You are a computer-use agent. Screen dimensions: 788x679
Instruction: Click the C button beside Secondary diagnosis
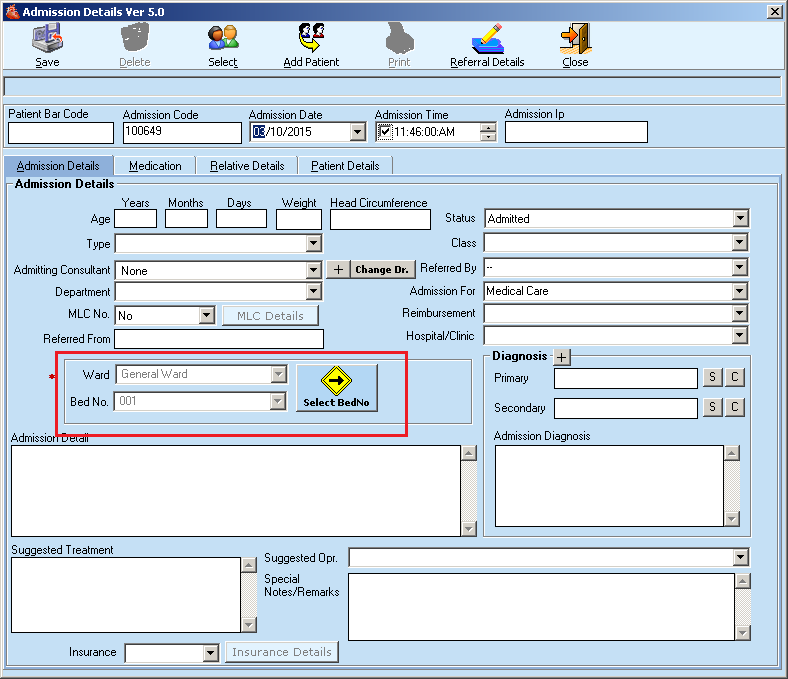[734, 408]
